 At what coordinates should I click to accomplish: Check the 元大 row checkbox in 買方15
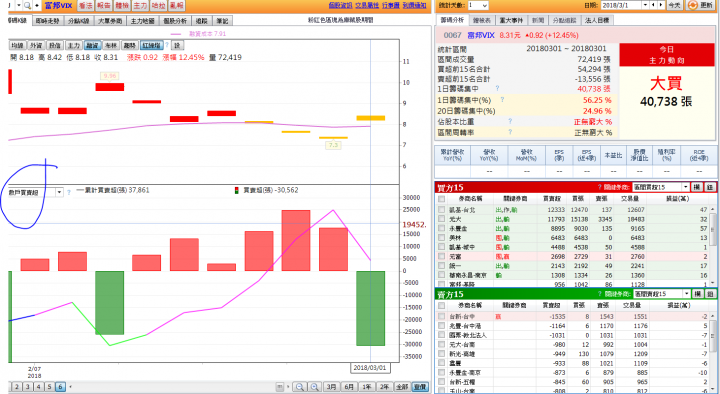pos(442,219)
